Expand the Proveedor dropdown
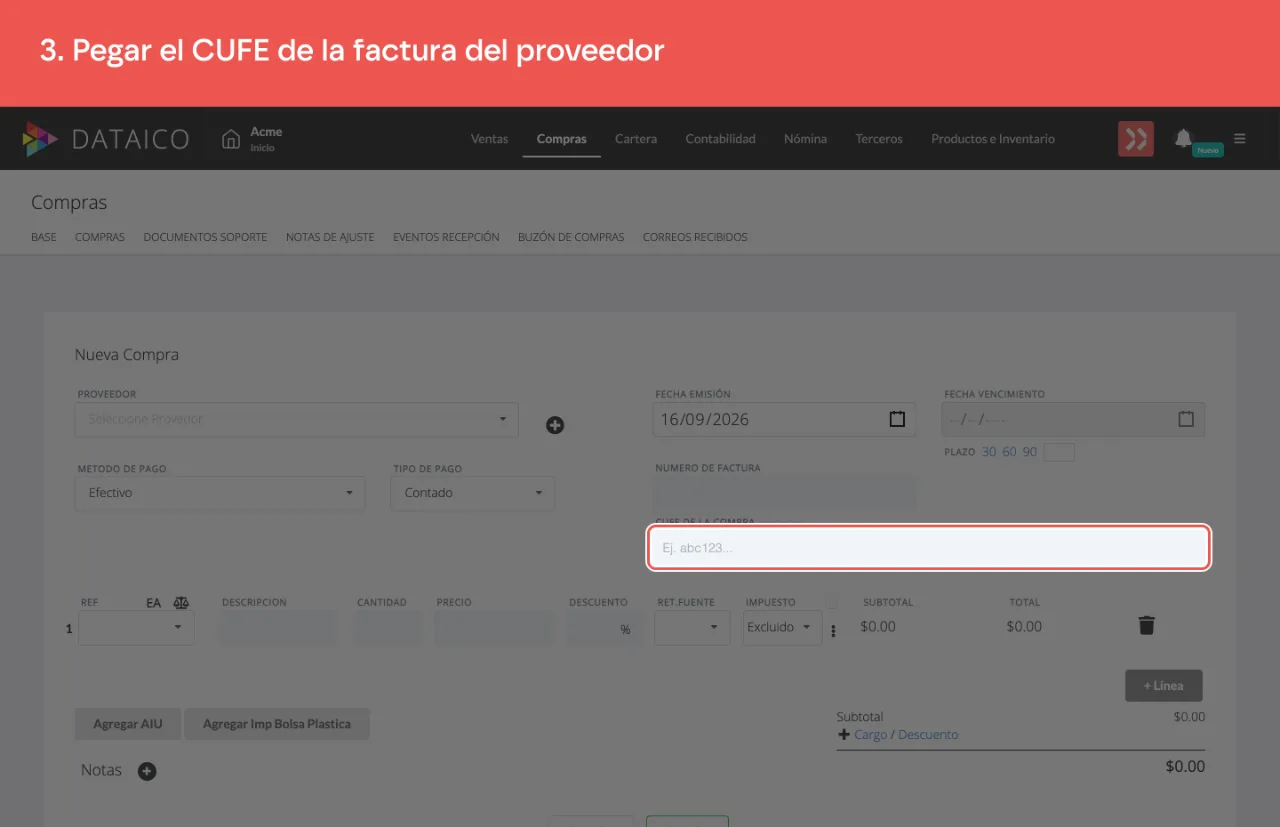 pyautogui.click(x=297, y=419)
